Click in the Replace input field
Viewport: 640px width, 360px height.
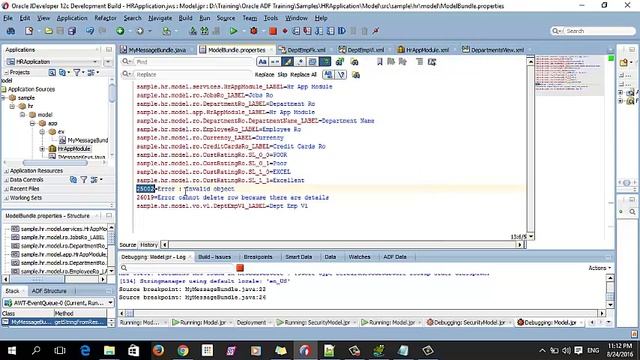click(x=192, y=75)
